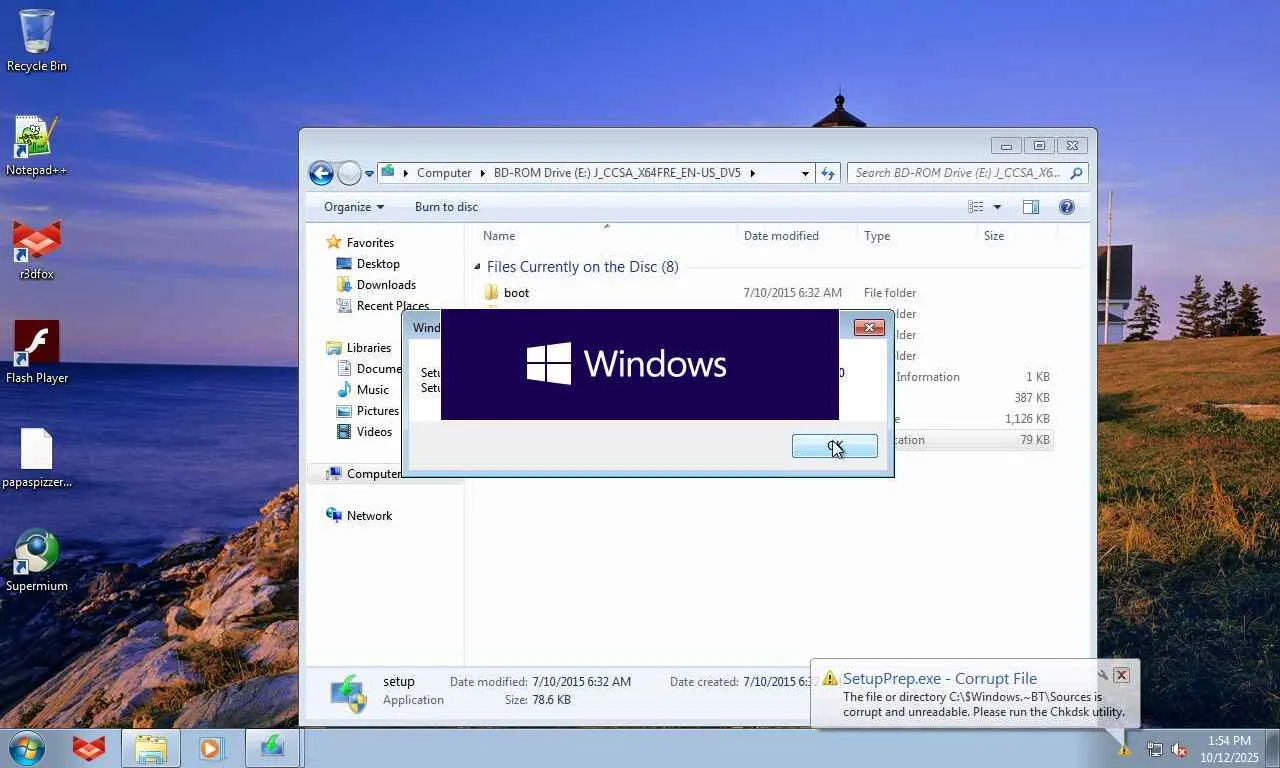1280x768 pixels.
Task: Select the boot folder name in the list
Action: (x=516, y=293)
